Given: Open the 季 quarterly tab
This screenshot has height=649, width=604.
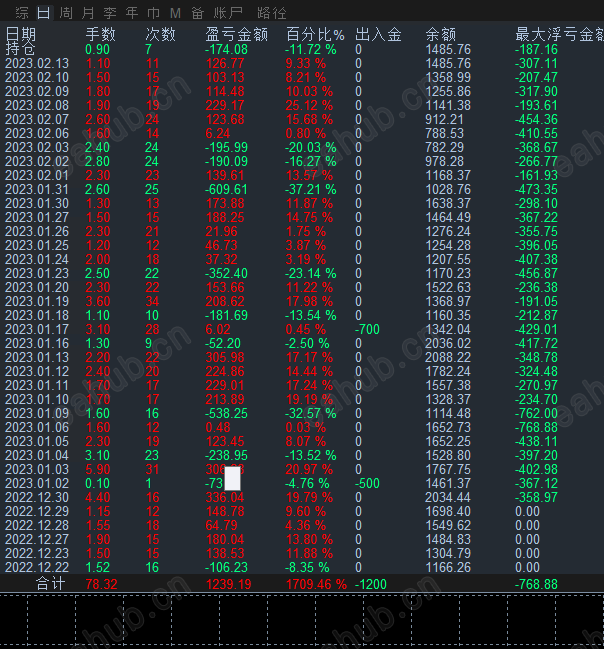Looking at the screenshot, I should pyautogui.click(x=110, y=13).
